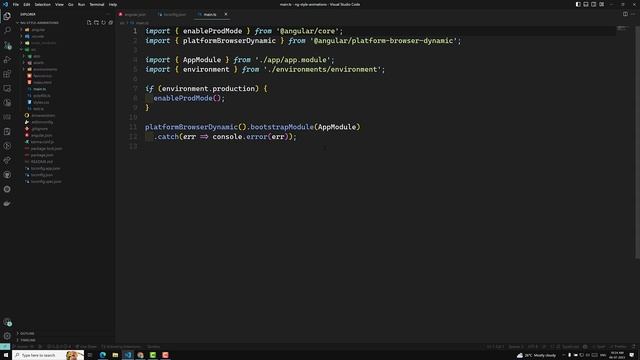This screenshot has width=640, height=360.
Task: Collapse all folders in Explorer
Action: coord(111,23)
